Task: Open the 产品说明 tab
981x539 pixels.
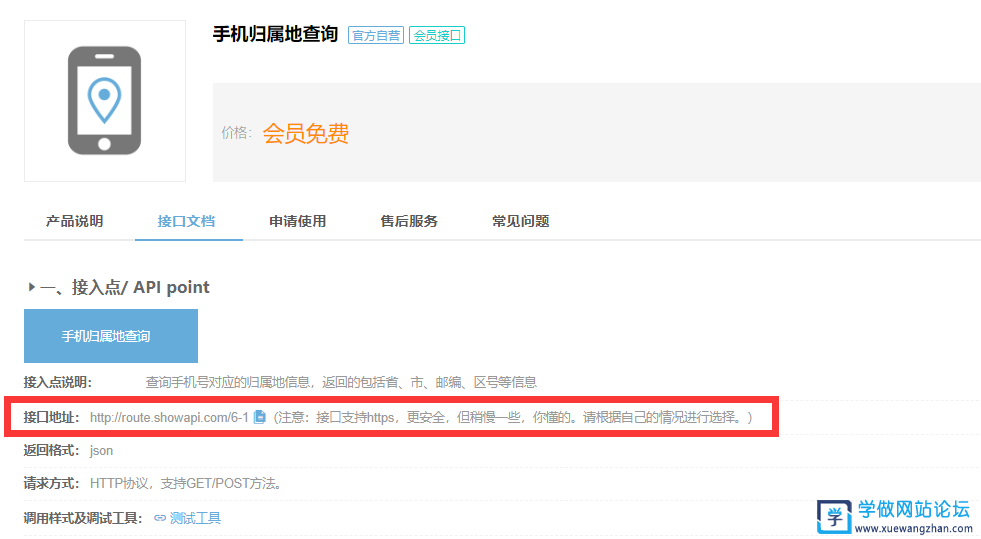Action: [x=74, y=221]
